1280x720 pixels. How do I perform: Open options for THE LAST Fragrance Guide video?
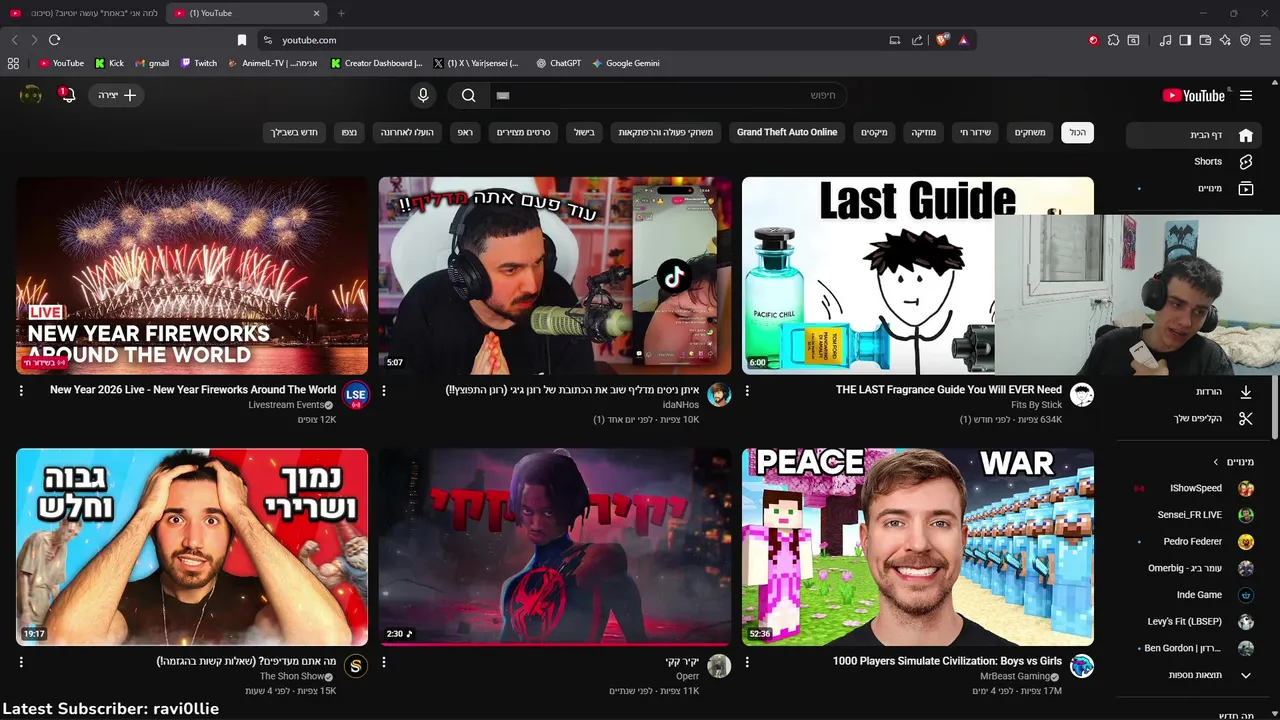coord(747,391)
